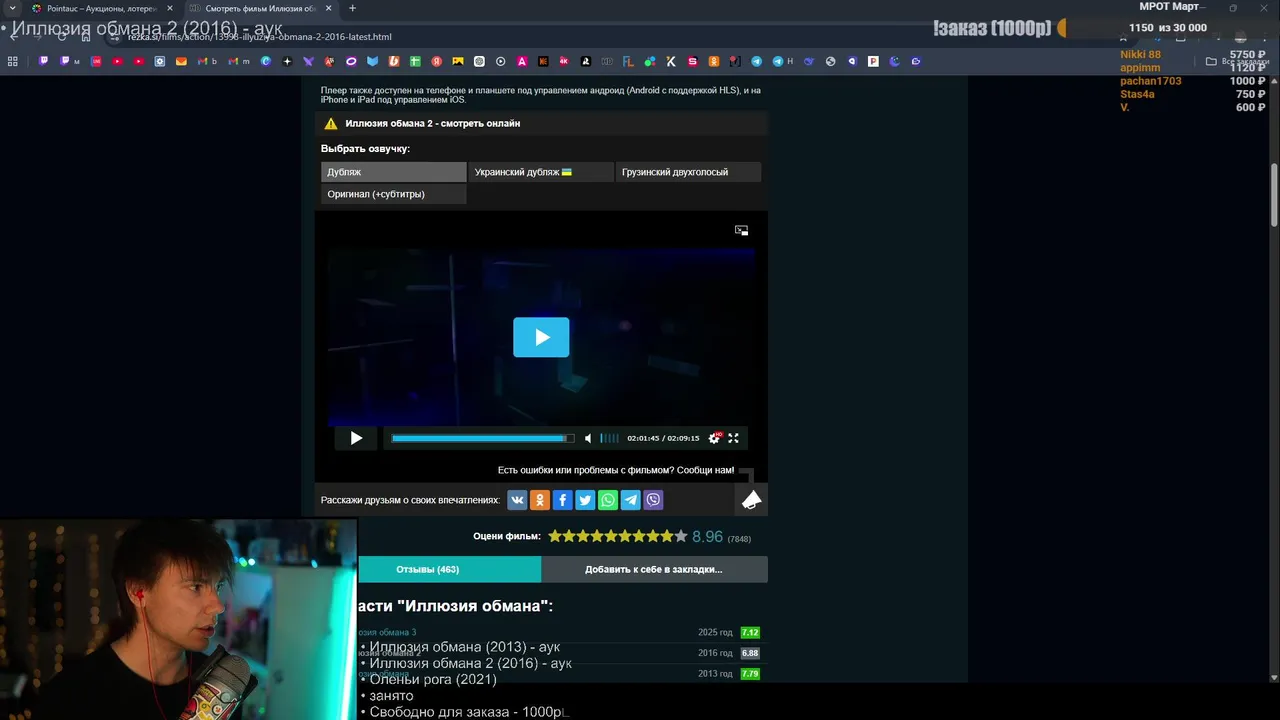Mute the video player sound
The height and width of the screenshot is (720, 1280).
point(588,438)
